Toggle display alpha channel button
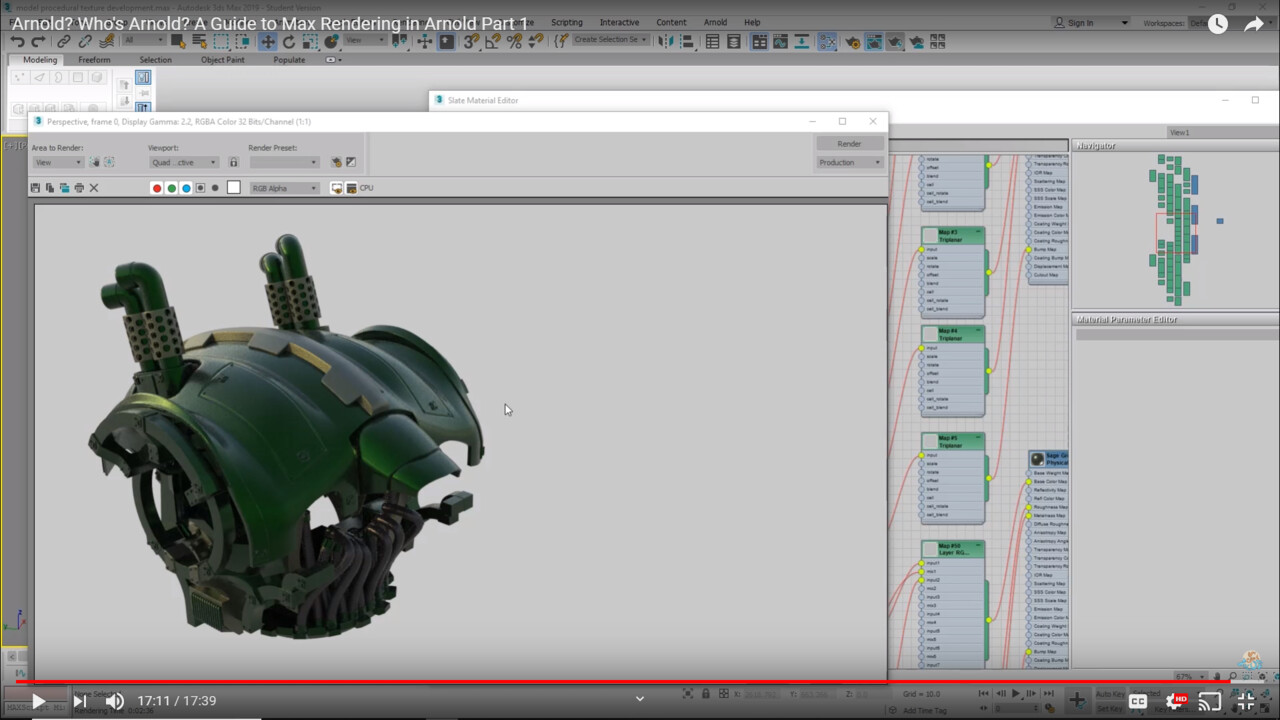This screenshot has width=1280, height=720. [200, 188]
